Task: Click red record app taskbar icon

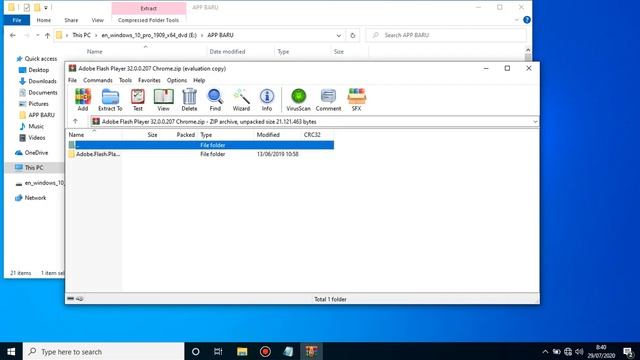Action: coord(265,351)
